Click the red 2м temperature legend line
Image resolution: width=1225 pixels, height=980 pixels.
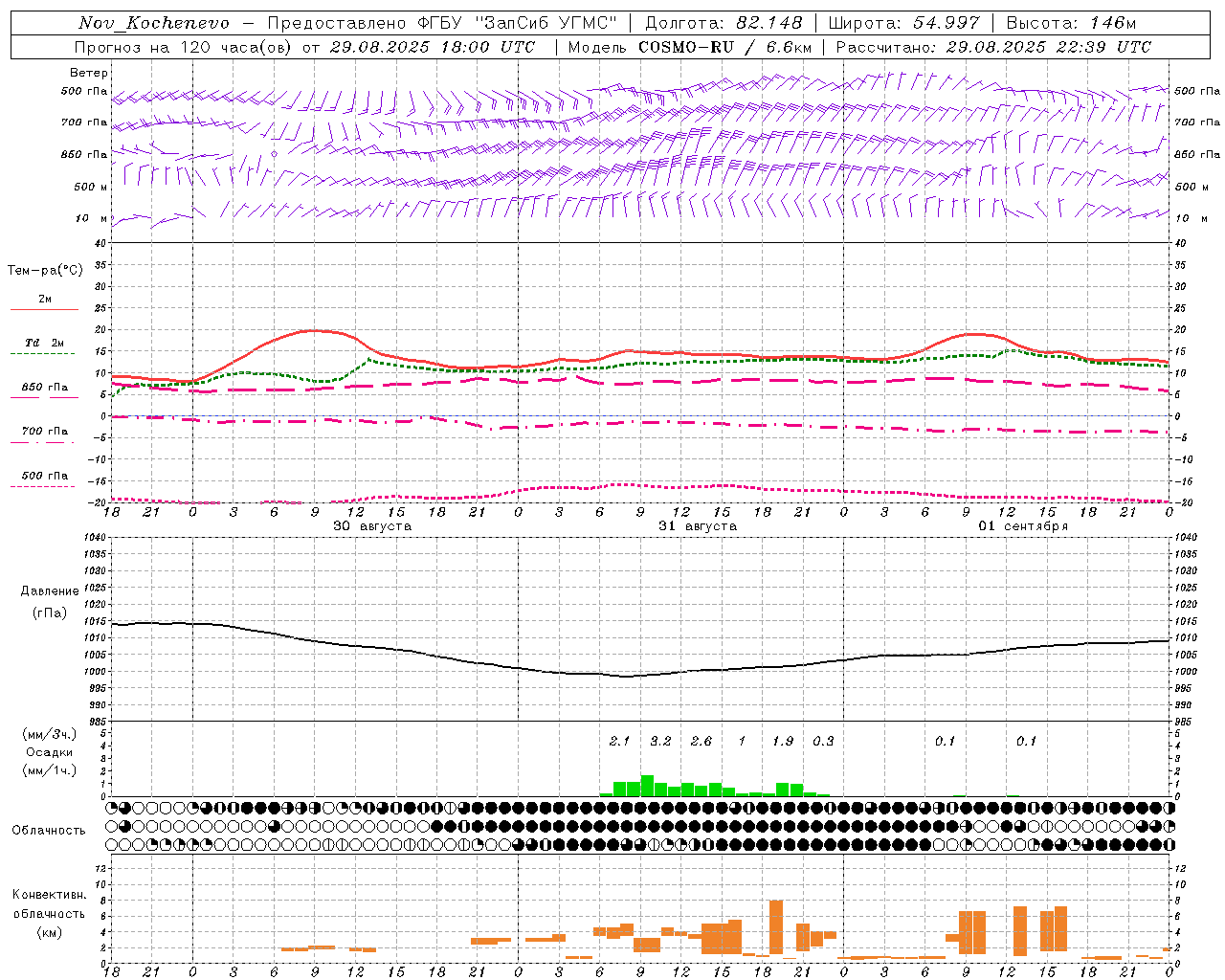pyautogui.click(x=44, y=309)
